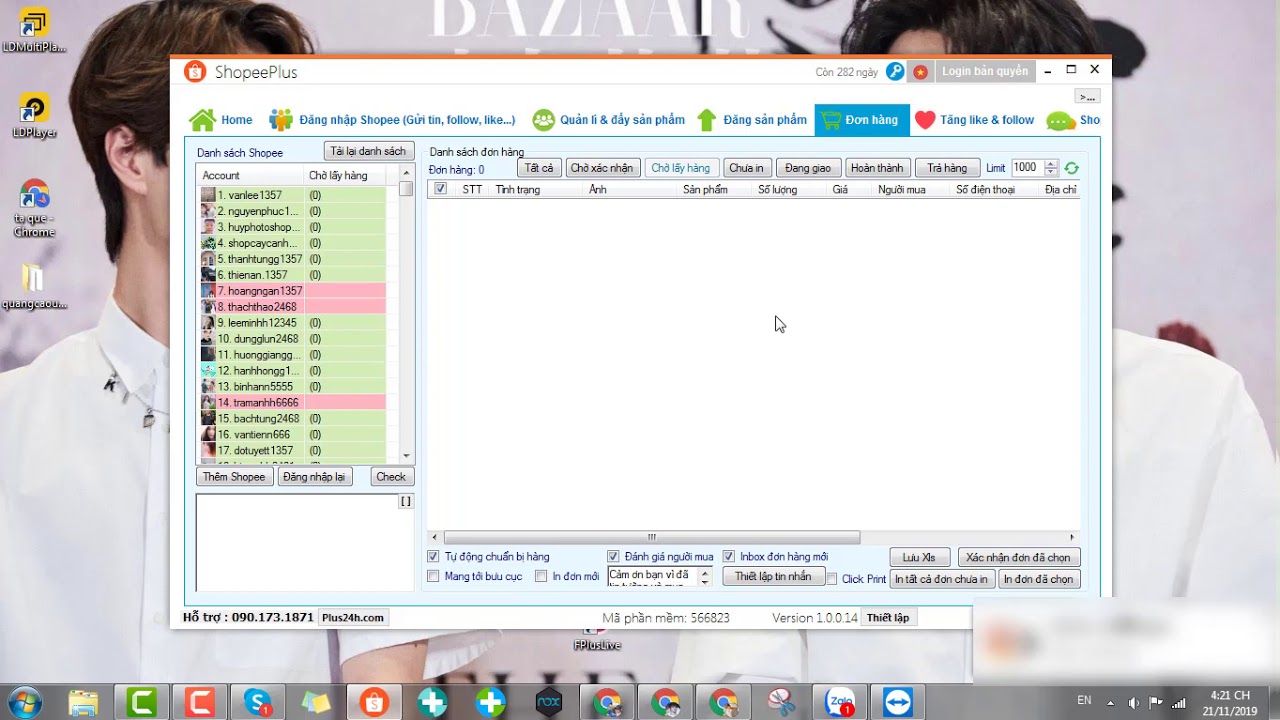
Task: Click the volume icon in system tray
Action: click(1133, 702)
